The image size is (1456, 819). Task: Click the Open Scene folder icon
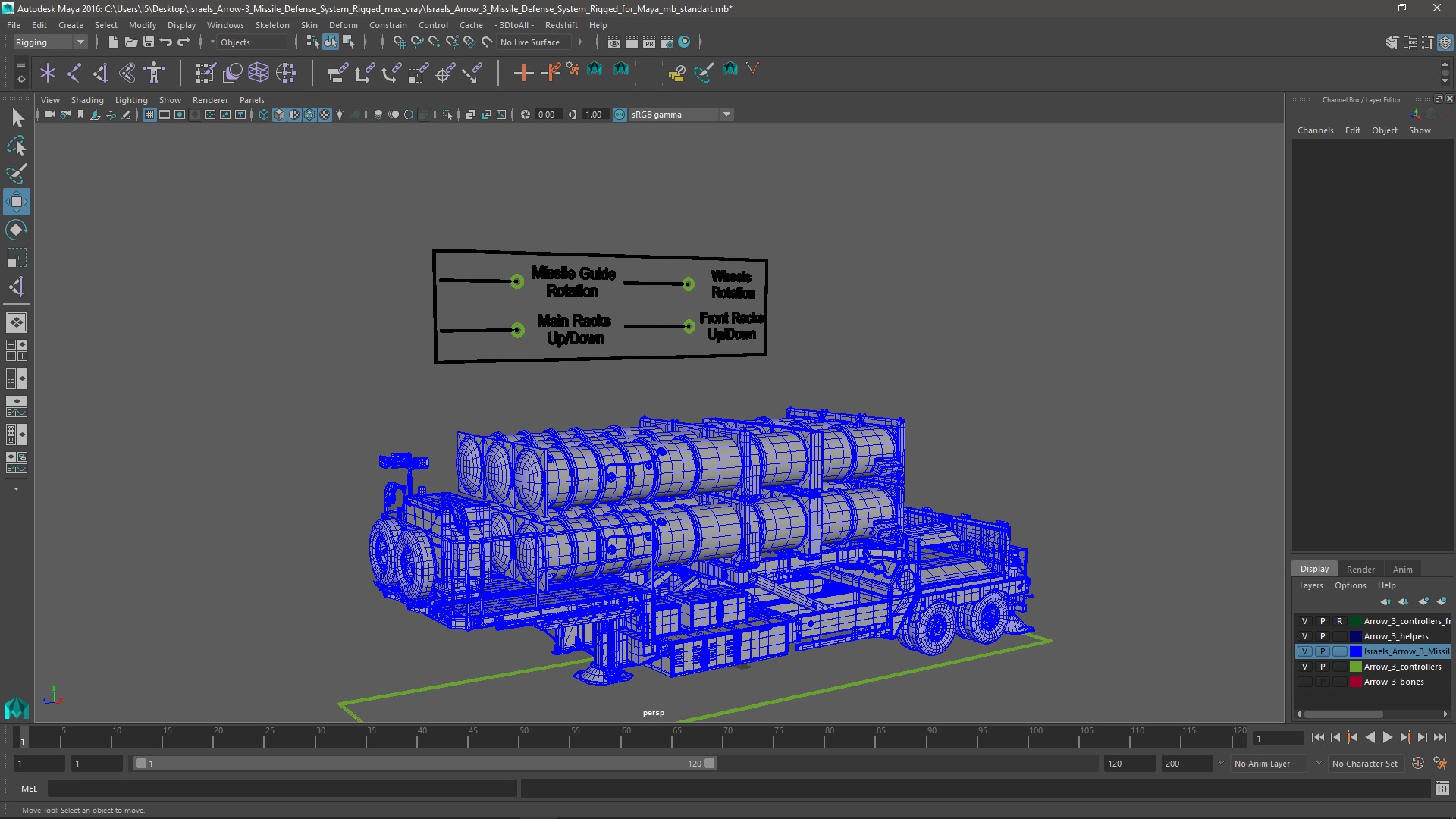pyautogui.click(x=130, y=42)
